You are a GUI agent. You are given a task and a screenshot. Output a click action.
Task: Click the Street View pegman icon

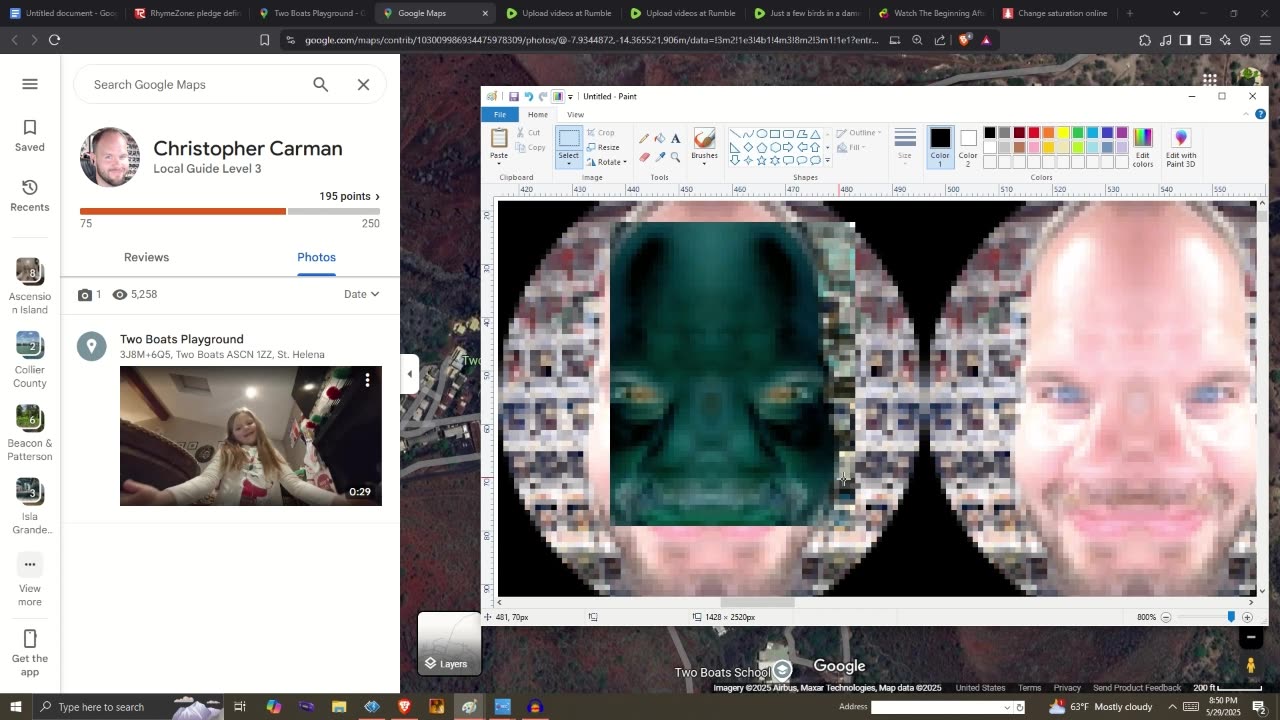point(1251,666)
